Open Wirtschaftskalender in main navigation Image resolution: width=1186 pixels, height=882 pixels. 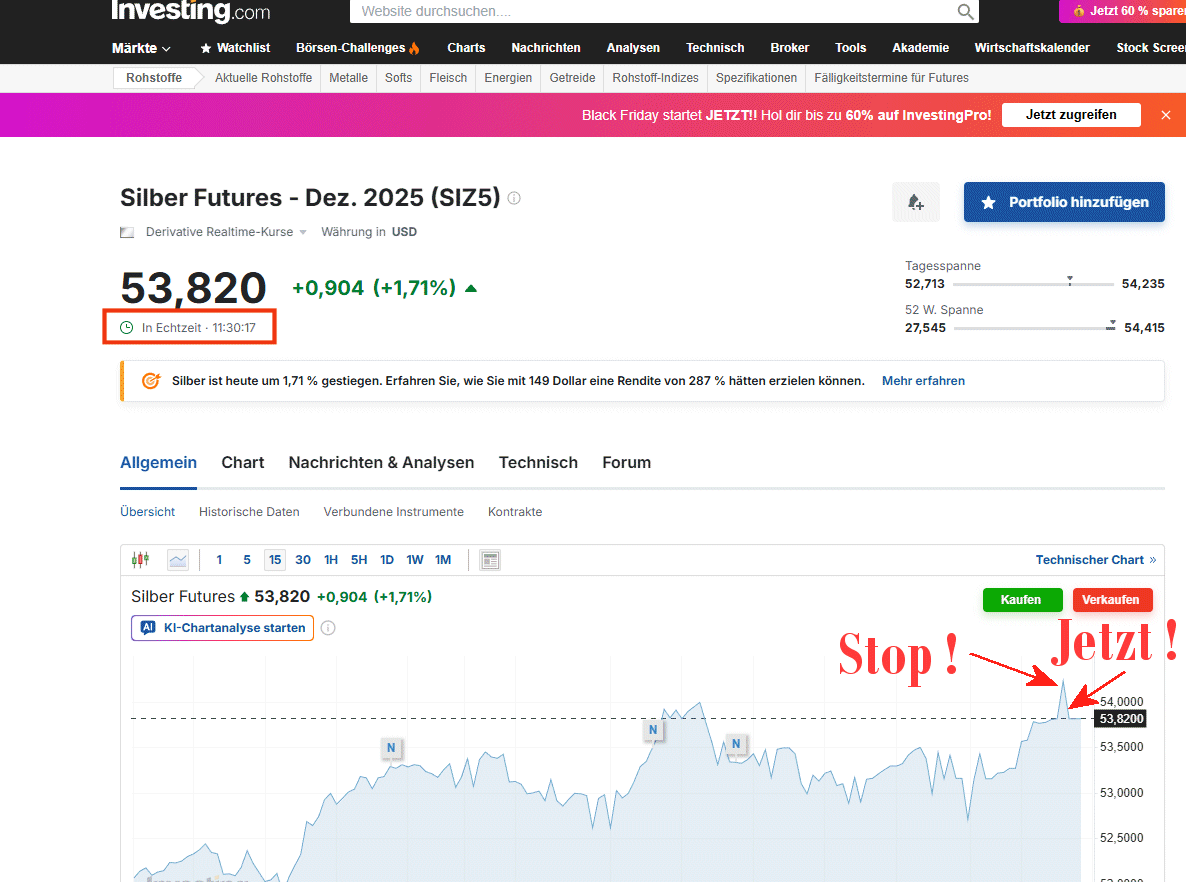point(1032,48)
